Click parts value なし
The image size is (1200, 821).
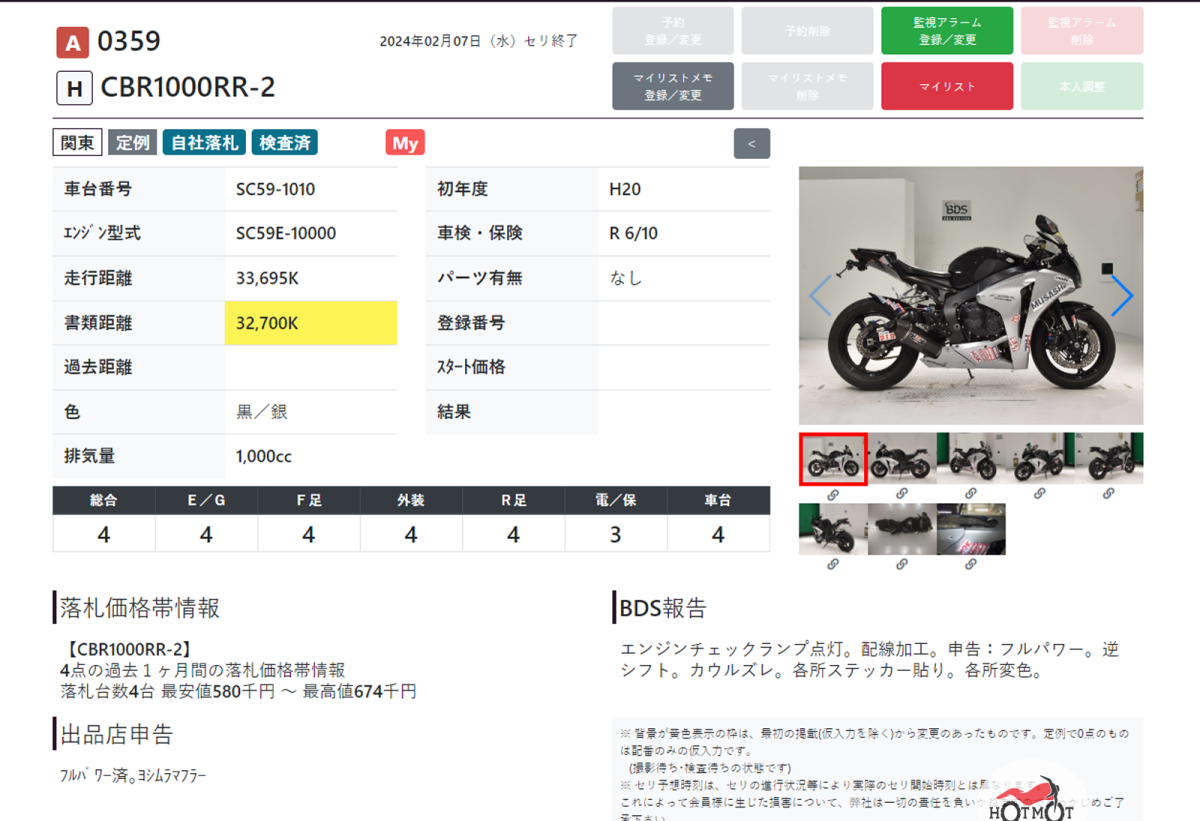626,278
